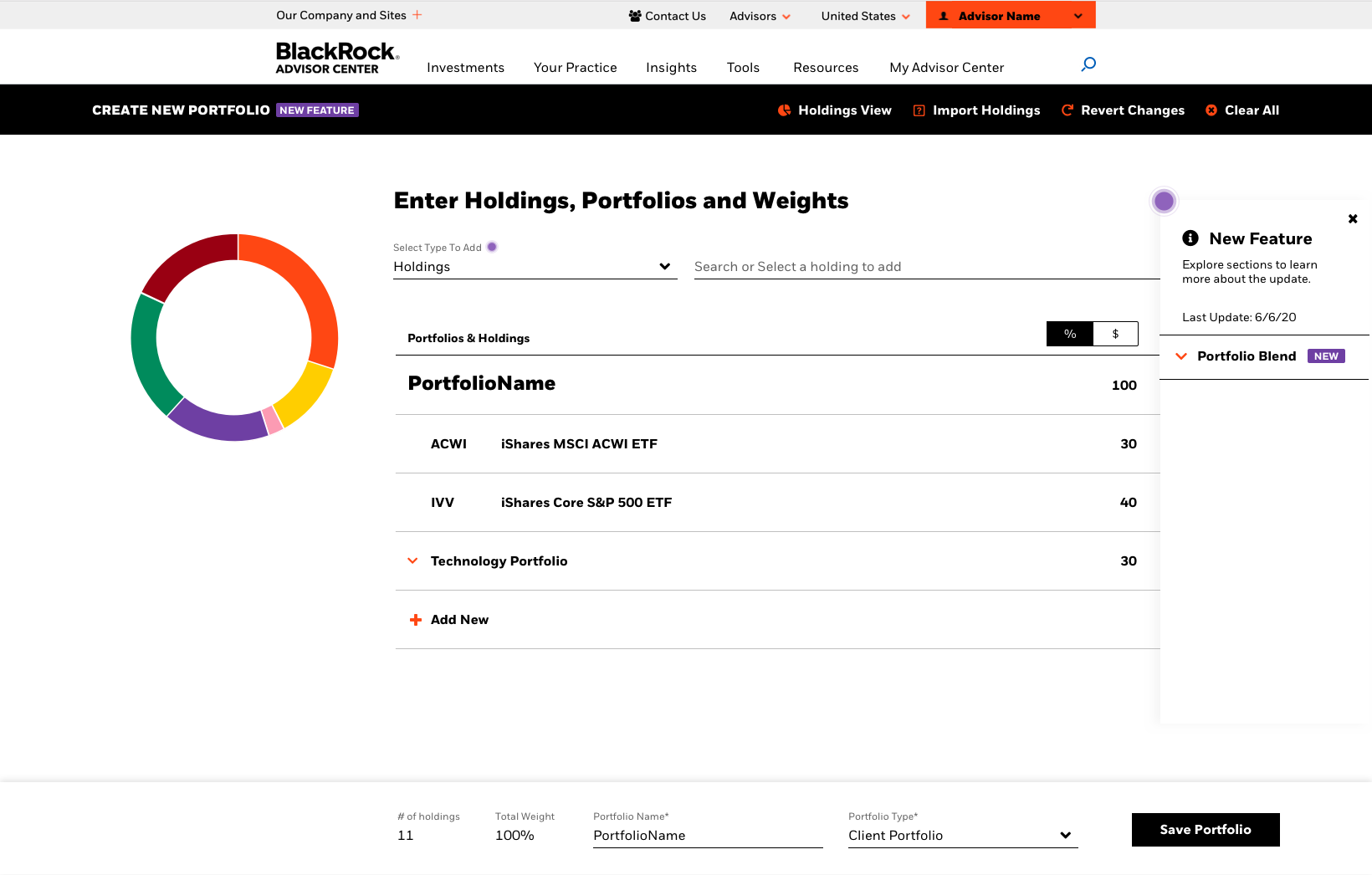This screenshot has width=1372, height=875.
Task: Click the Contact Us link
Action: (x=675, y=16)
